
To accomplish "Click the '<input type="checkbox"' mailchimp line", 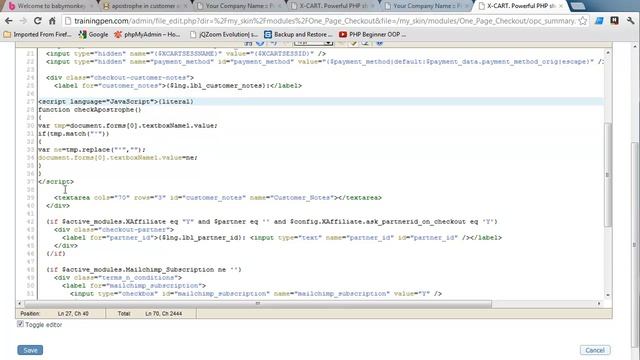I will [x=256, y=293].
